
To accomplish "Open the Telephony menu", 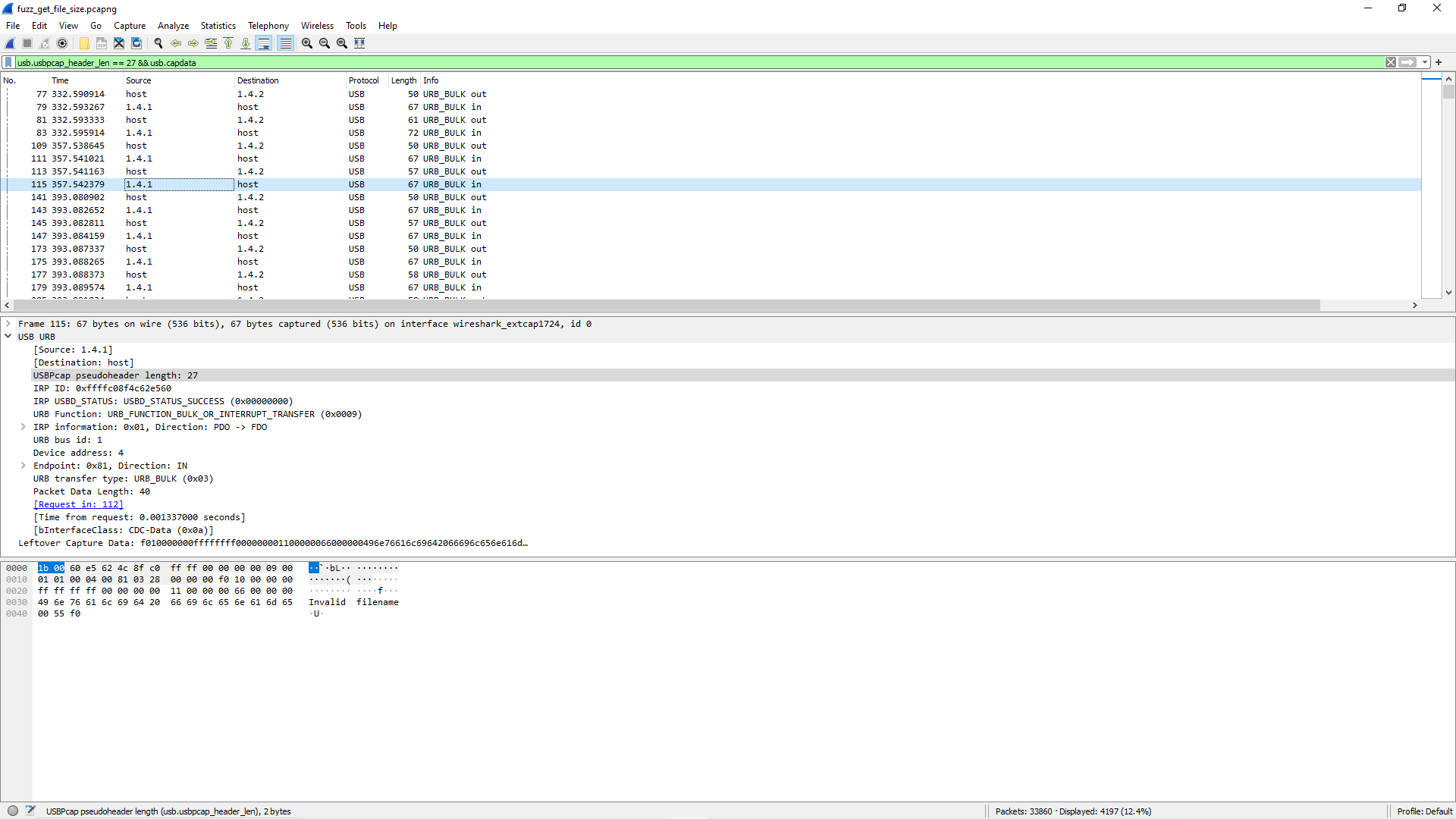I will (x=268, y=26).
